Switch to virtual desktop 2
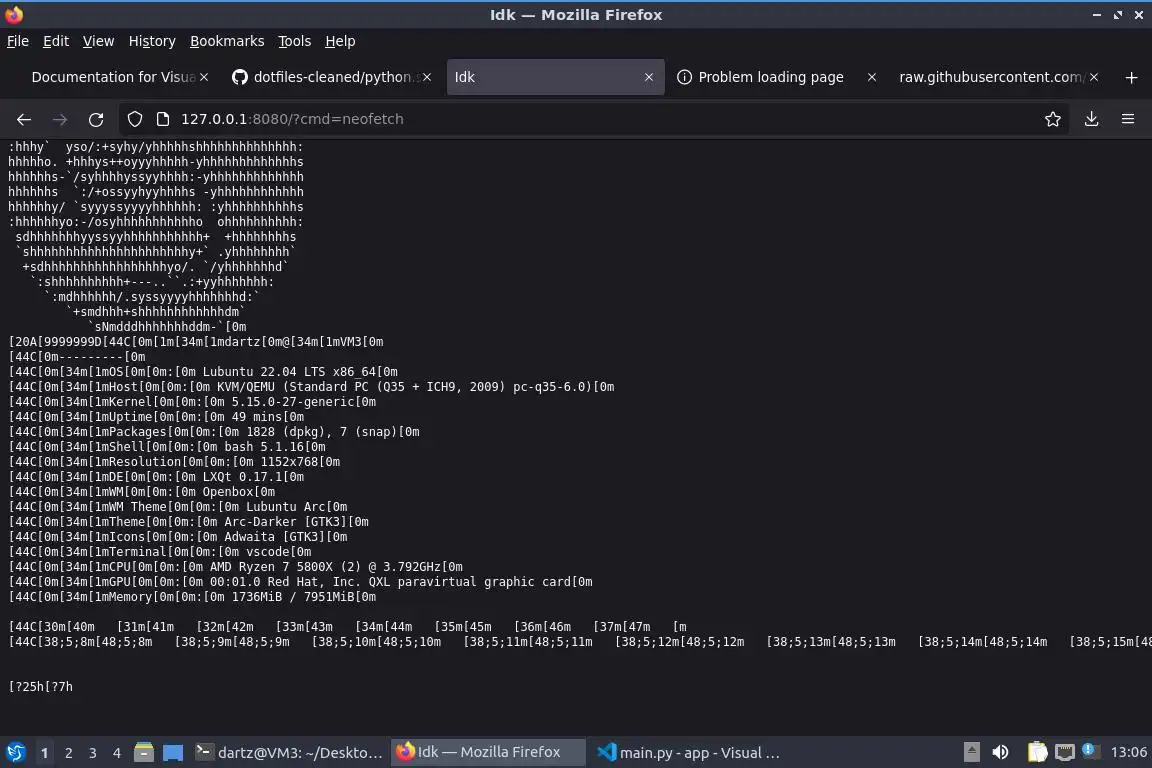This screenshot has height=768, width=1152. [x=69, y=753]
